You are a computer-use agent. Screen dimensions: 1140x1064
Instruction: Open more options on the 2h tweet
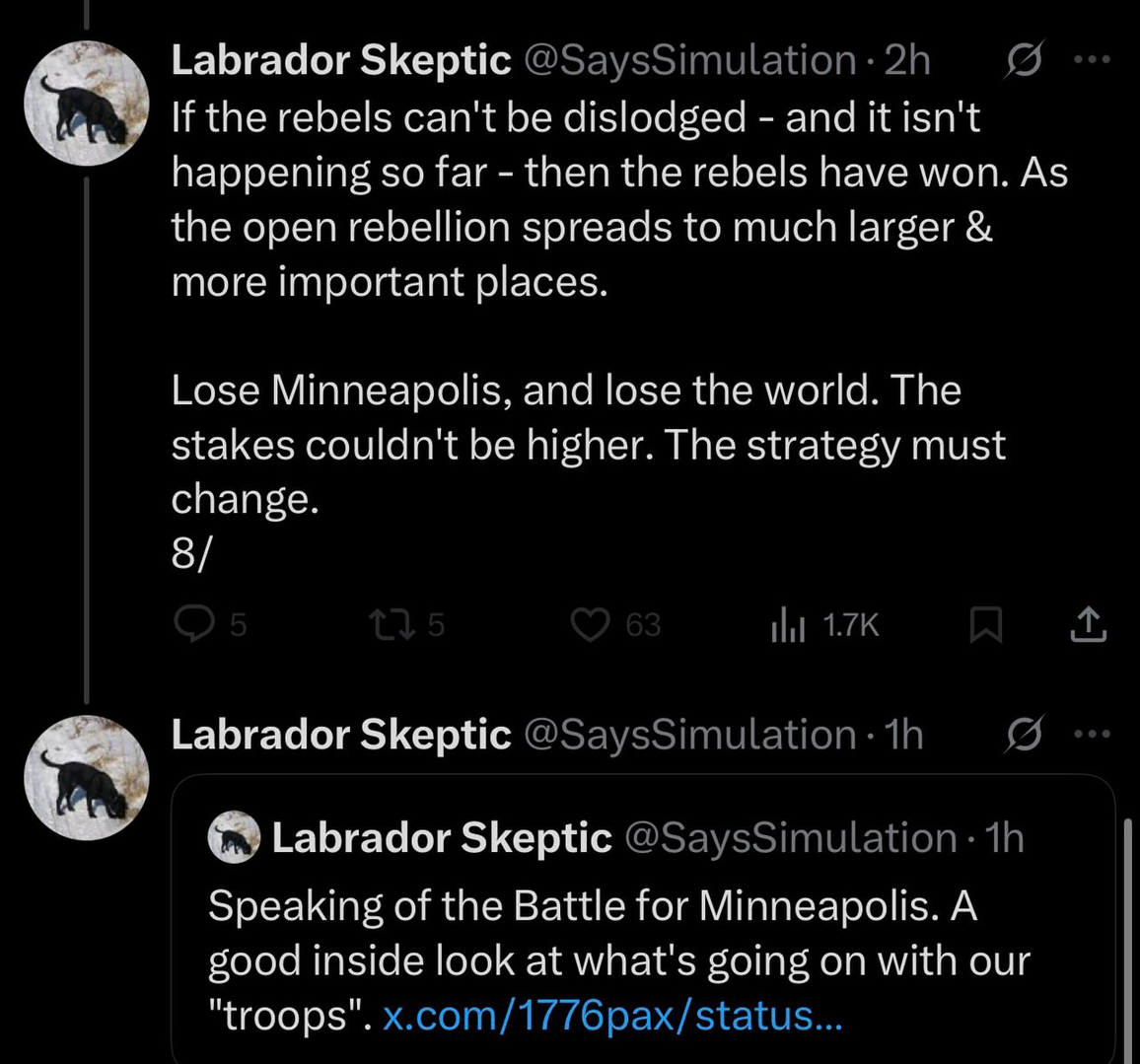(x=1092, y=61)
